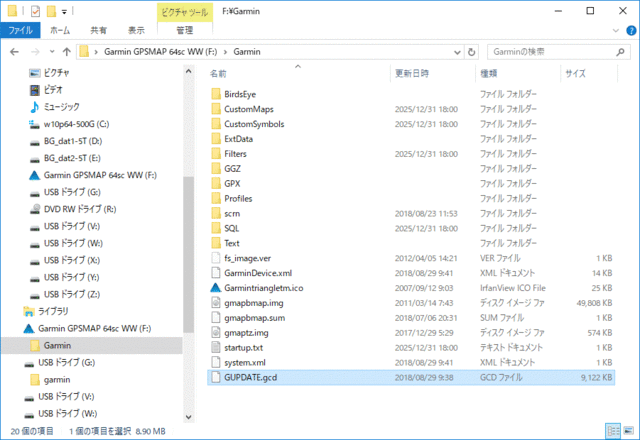Switch to large icons view in status bar

628,431
